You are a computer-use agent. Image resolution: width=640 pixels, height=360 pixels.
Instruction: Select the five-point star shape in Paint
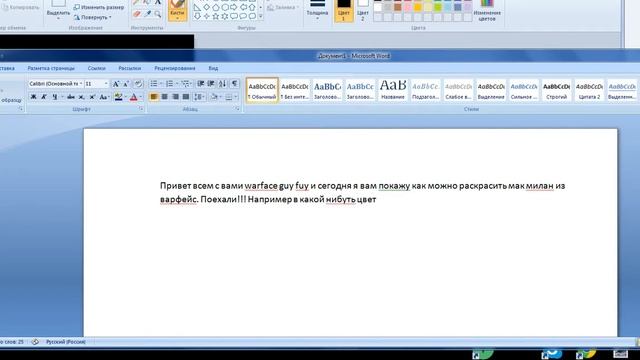tap(216, 16)
